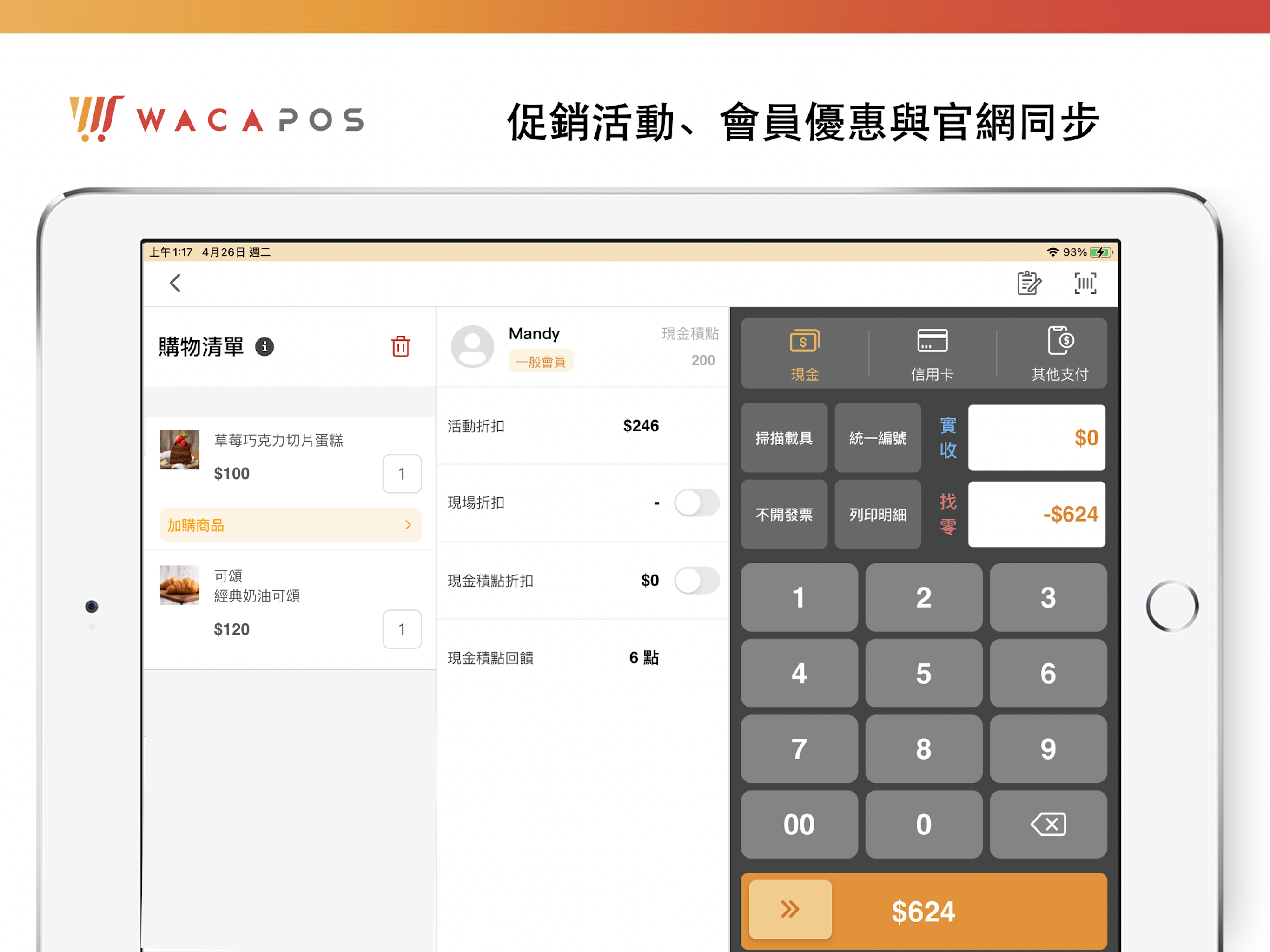Click the 現金積點回饋 value 6 點
The height and width of the screenshot is (952, 1270).
[x=644, y=657]
